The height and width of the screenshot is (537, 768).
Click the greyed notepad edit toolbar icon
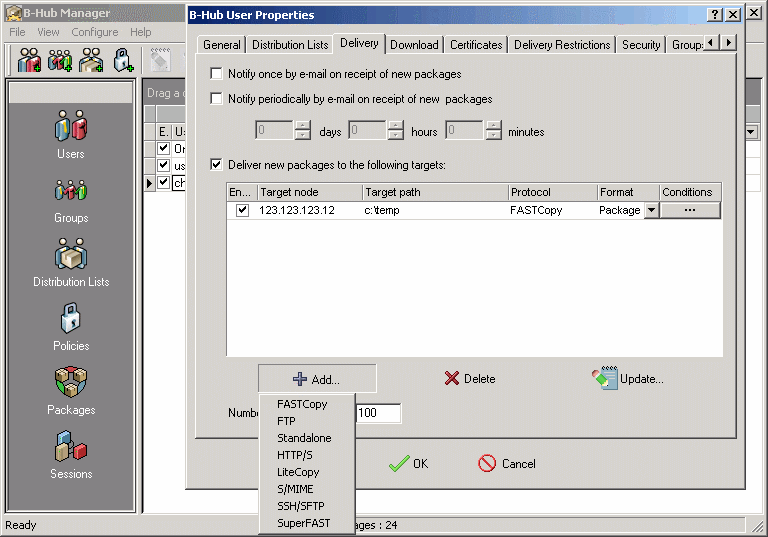pos(160,60)
